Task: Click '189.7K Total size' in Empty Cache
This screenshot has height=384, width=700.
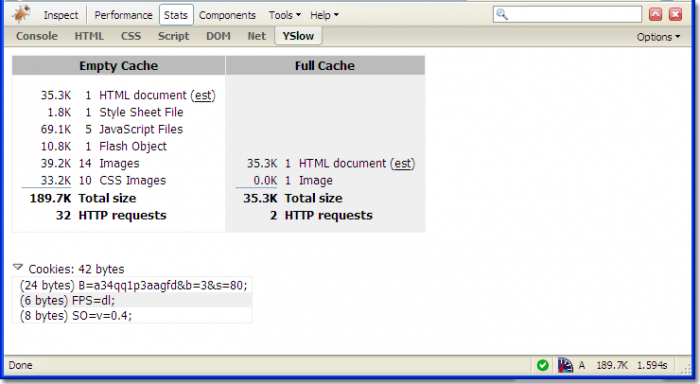Action: coord(83,198)
